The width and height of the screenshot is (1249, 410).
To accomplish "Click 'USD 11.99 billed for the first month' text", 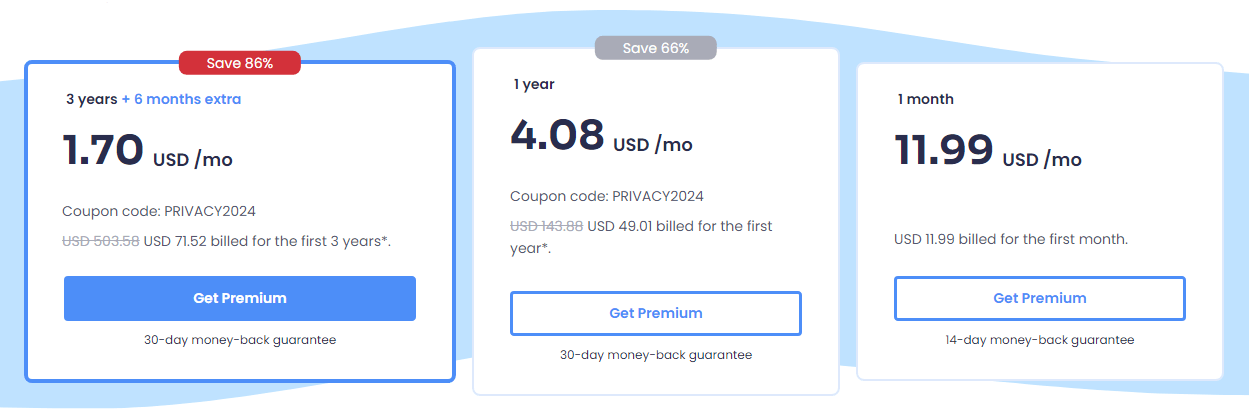I will coord(1011,239).
